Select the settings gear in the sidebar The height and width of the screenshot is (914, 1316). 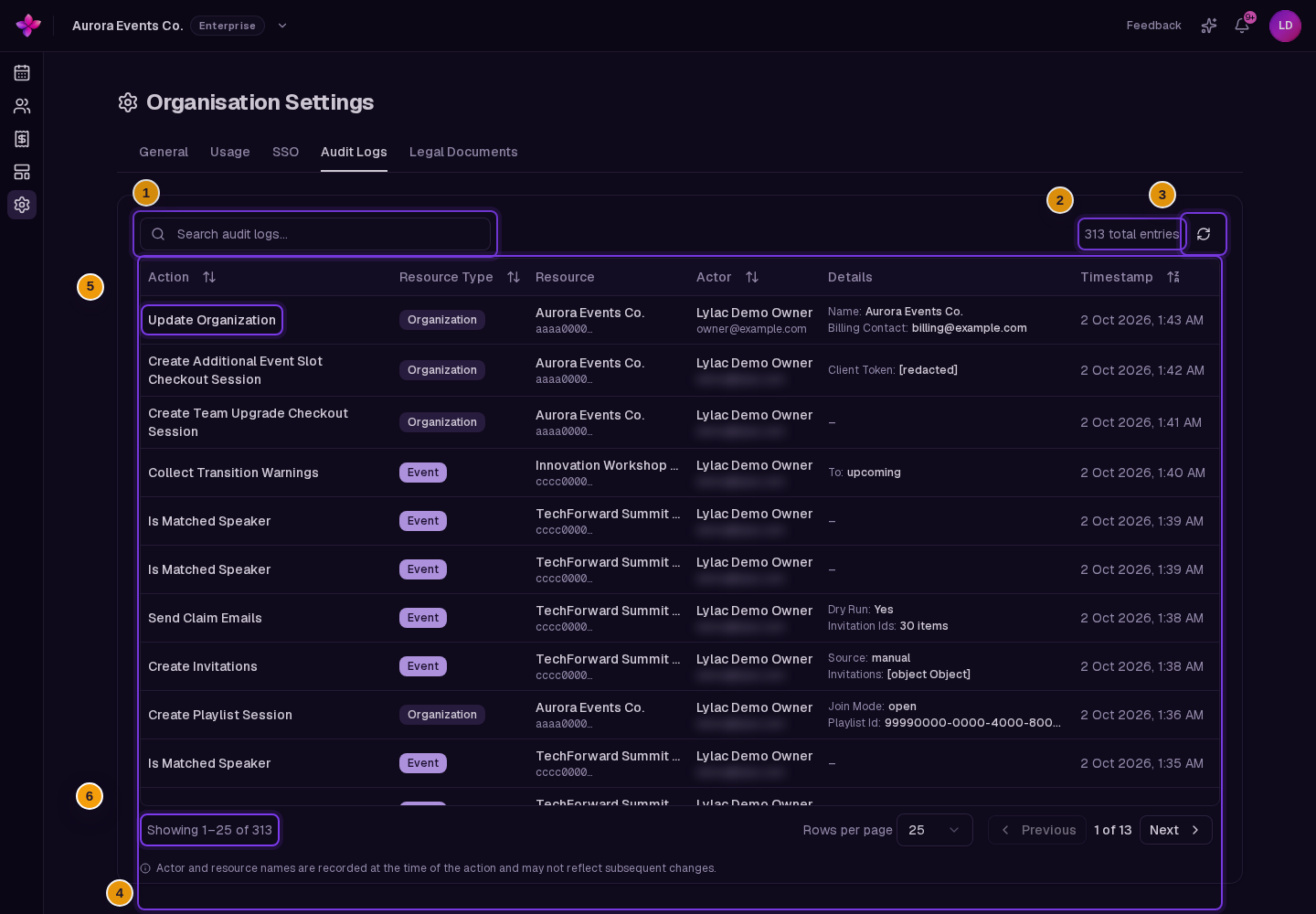coord(22,205)
